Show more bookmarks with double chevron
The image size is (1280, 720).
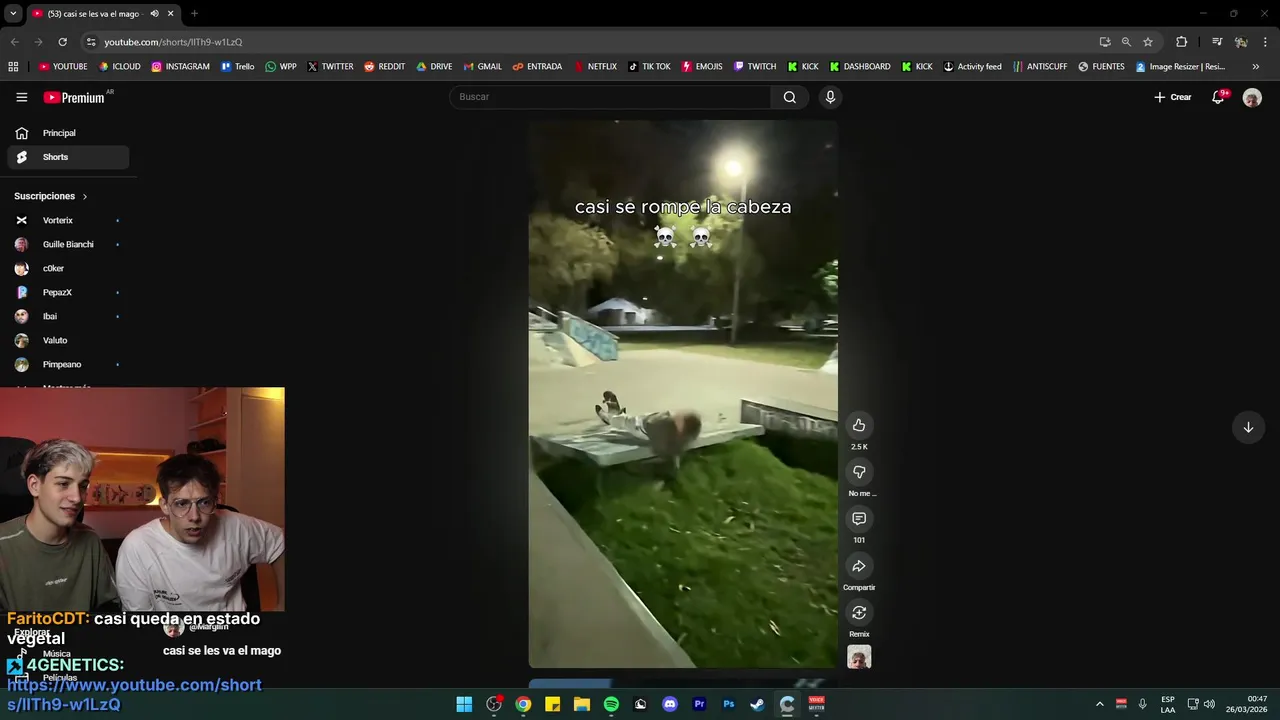pos(1256,67)
